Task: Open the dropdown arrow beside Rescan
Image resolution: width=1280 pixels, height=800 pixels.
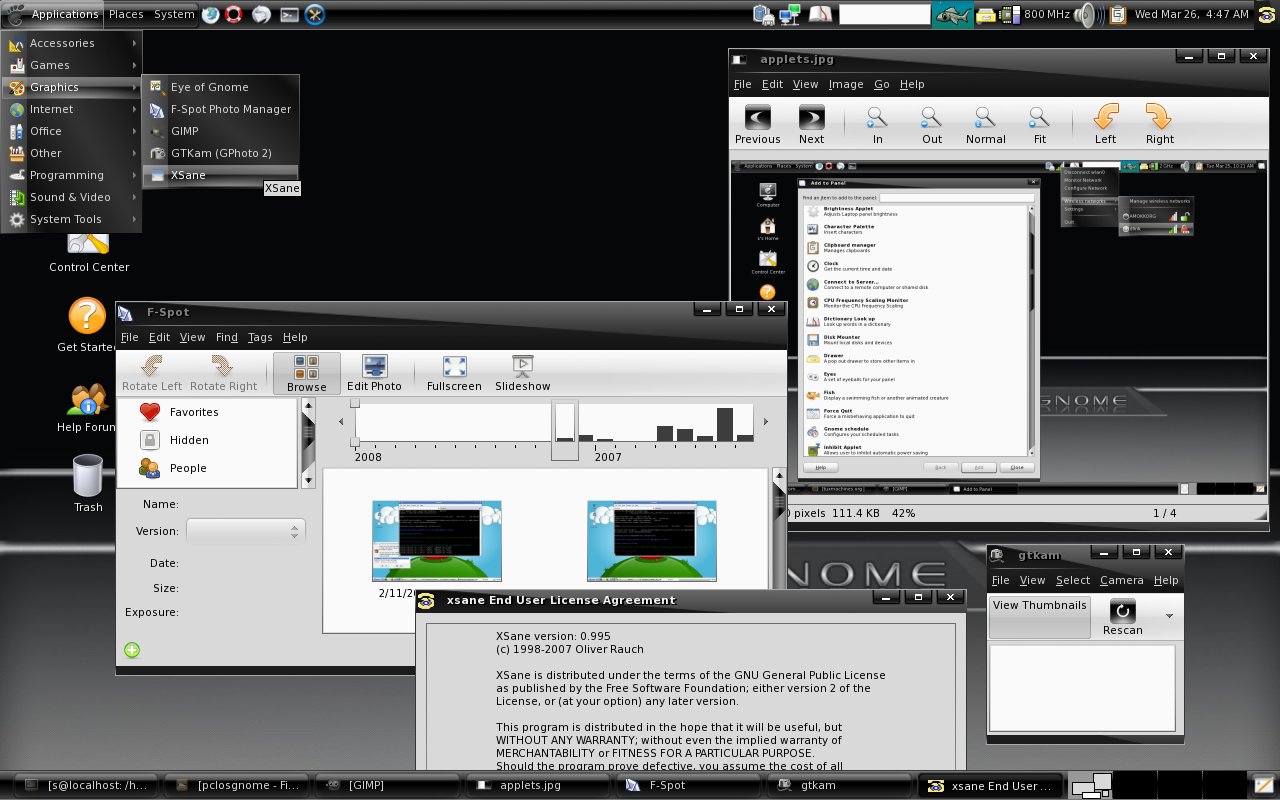Action: (1168, 616)
